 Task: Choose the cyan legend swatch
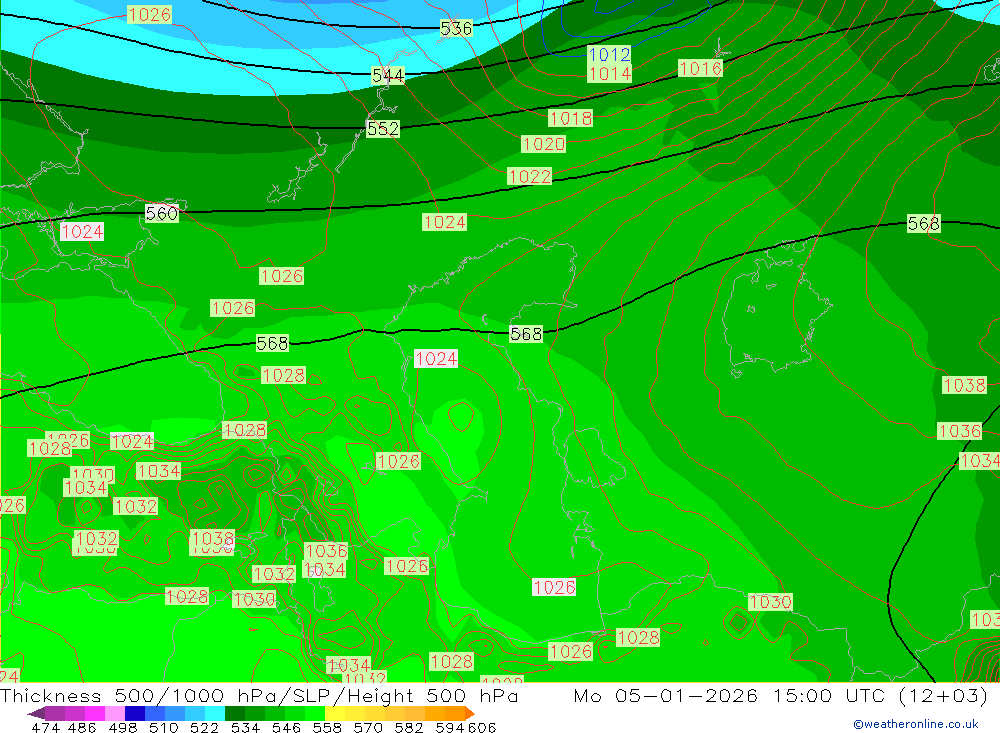[215, 713]
